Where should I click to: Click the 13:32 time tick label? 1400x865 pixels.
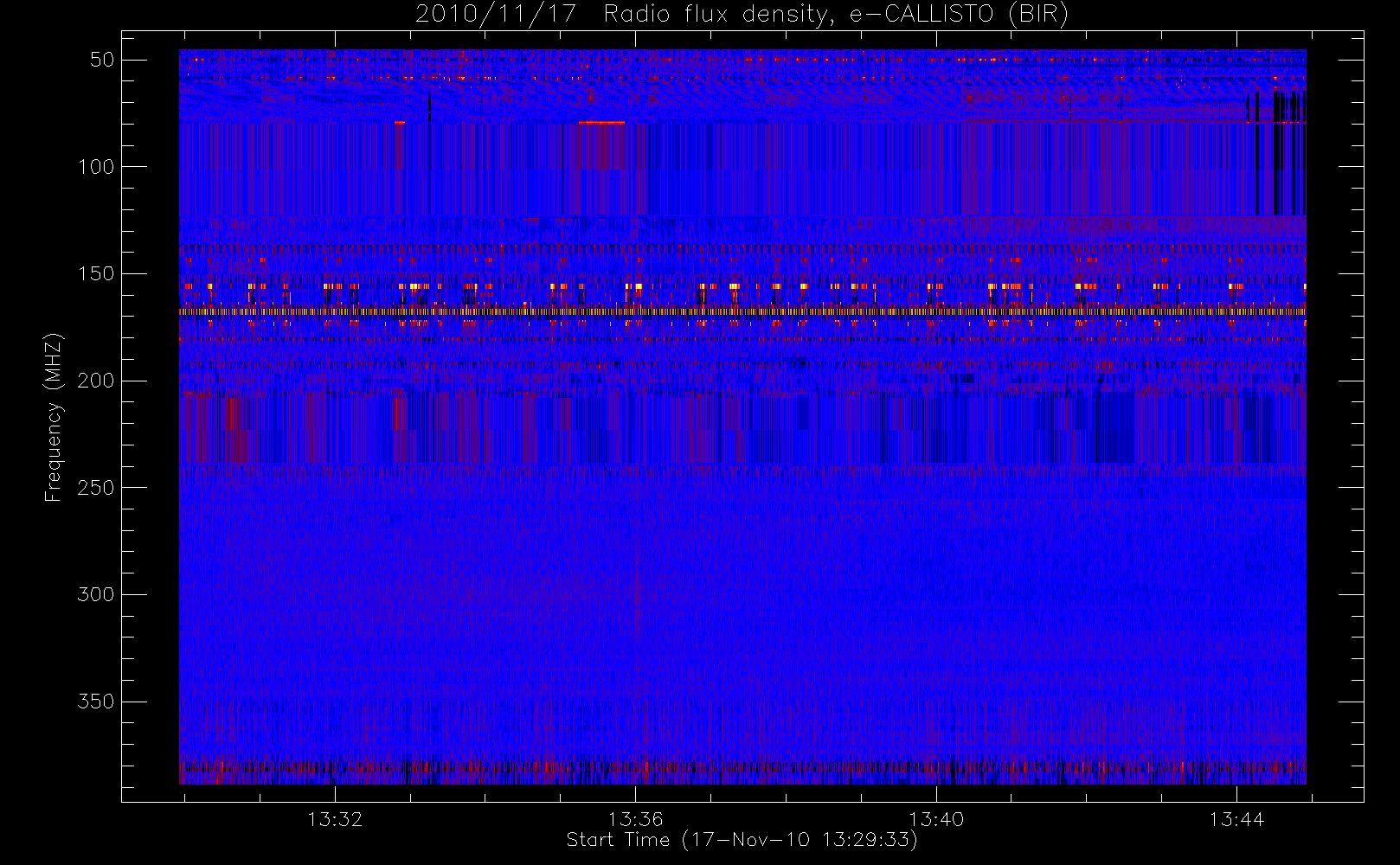(x=335, y=819)
